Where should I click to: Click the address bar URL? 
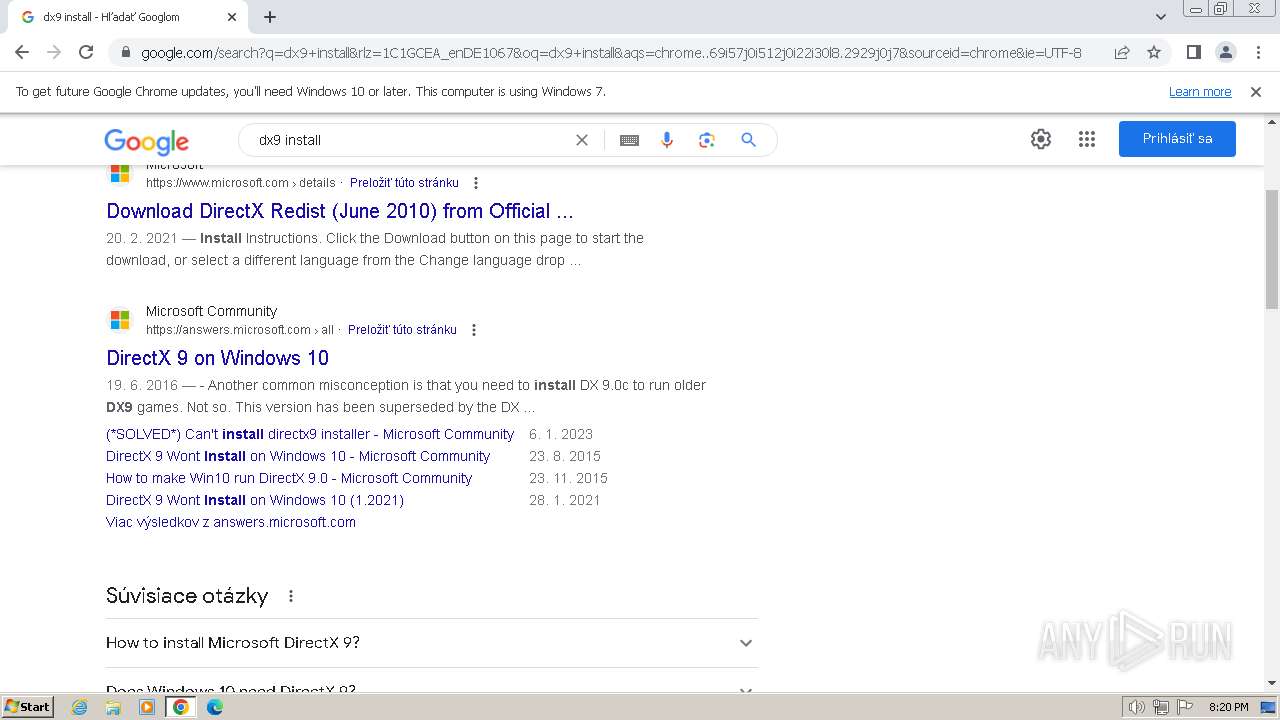pyautogui.click(x=611, y=53)
